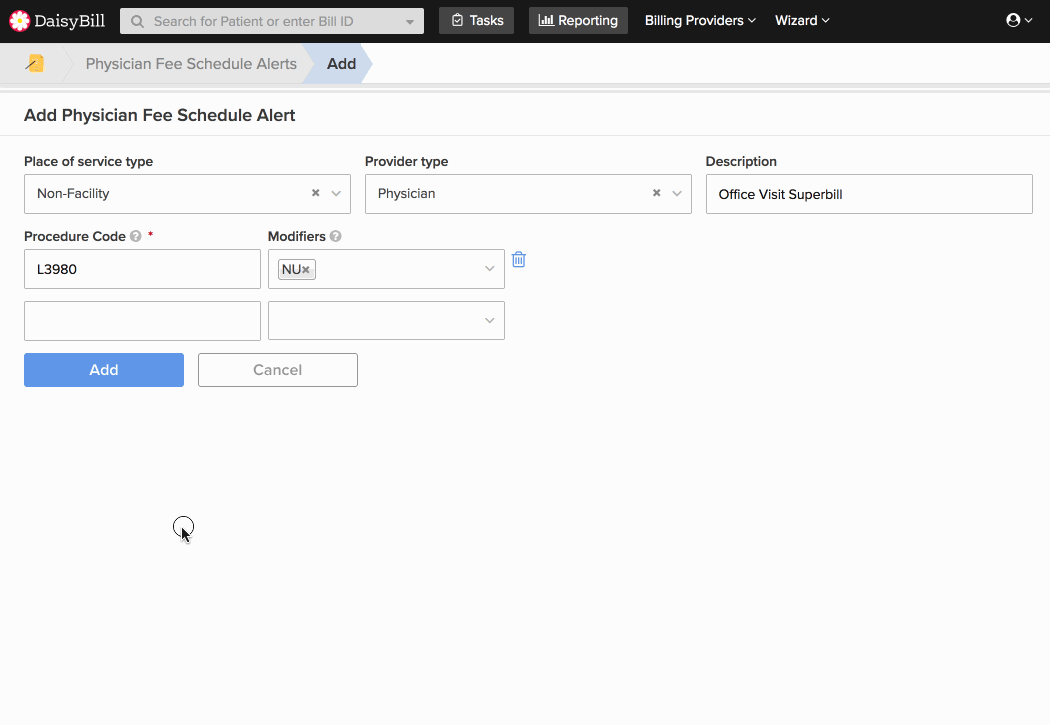
Task: Click the yellow note breadcrumb home icon
Action: (x=34, y=64)
